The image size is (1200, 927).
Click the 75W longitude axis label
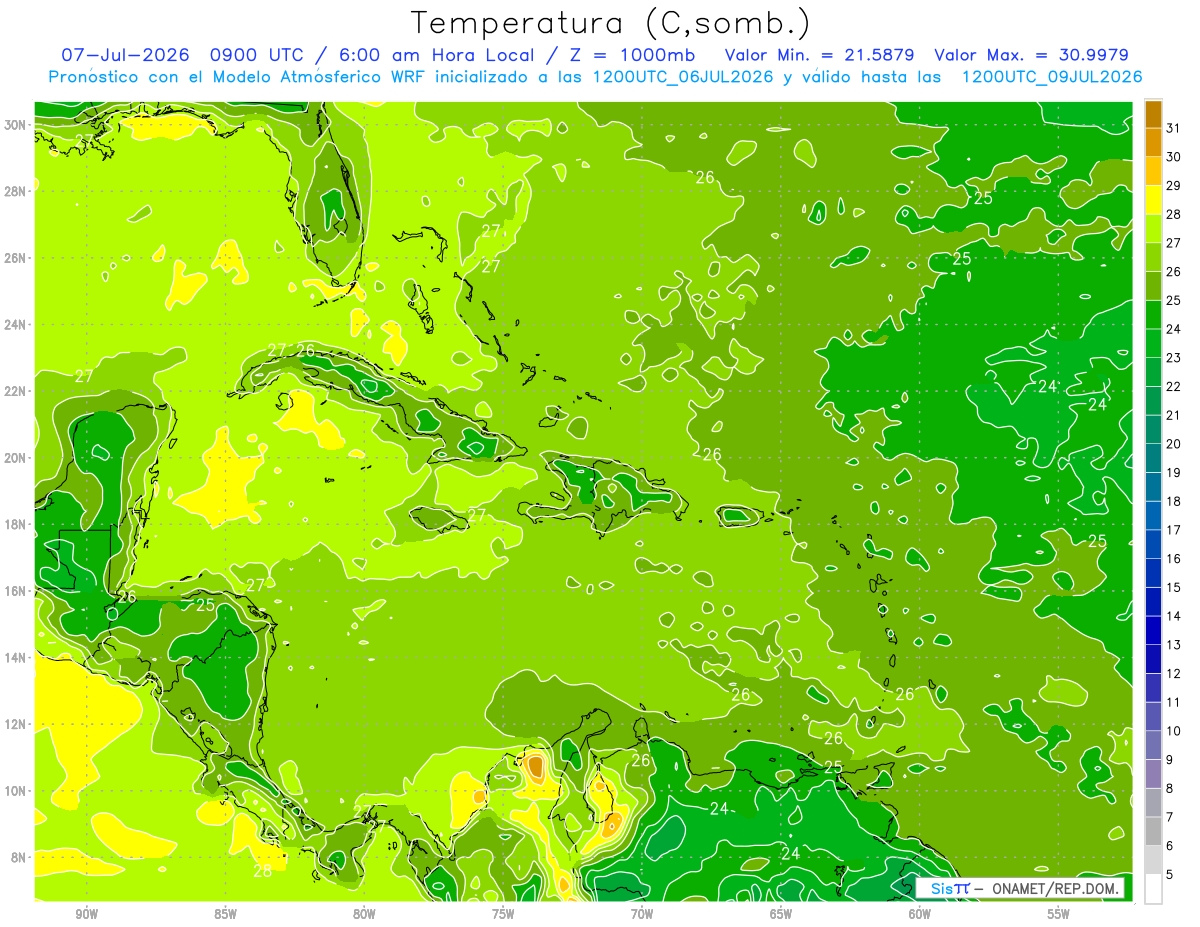point(503,914)
